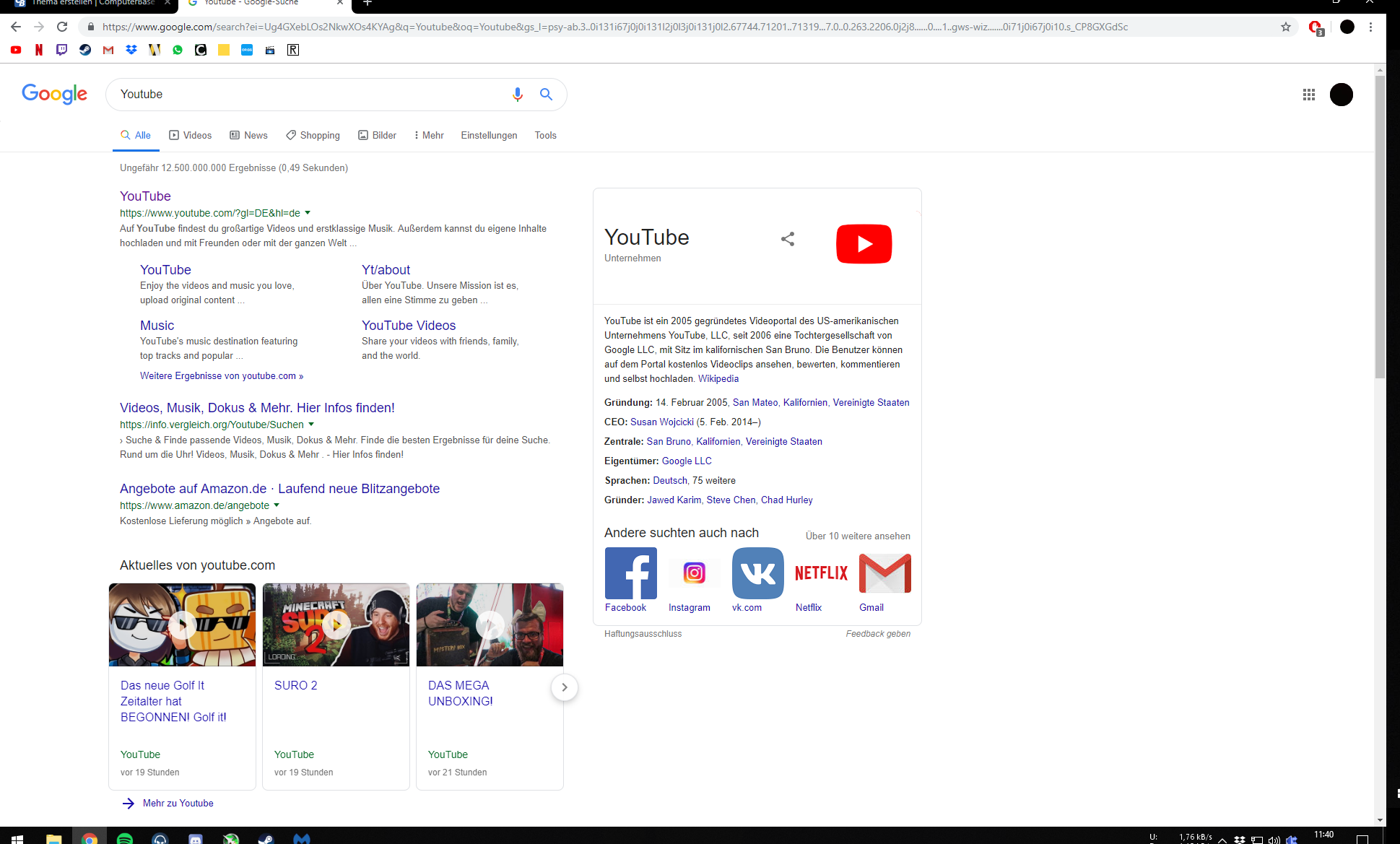Image resolution: width=1400 pixels, height=844 pixels.
Task: Show hidden system tray icons
Action: [x=1222, y=839]
